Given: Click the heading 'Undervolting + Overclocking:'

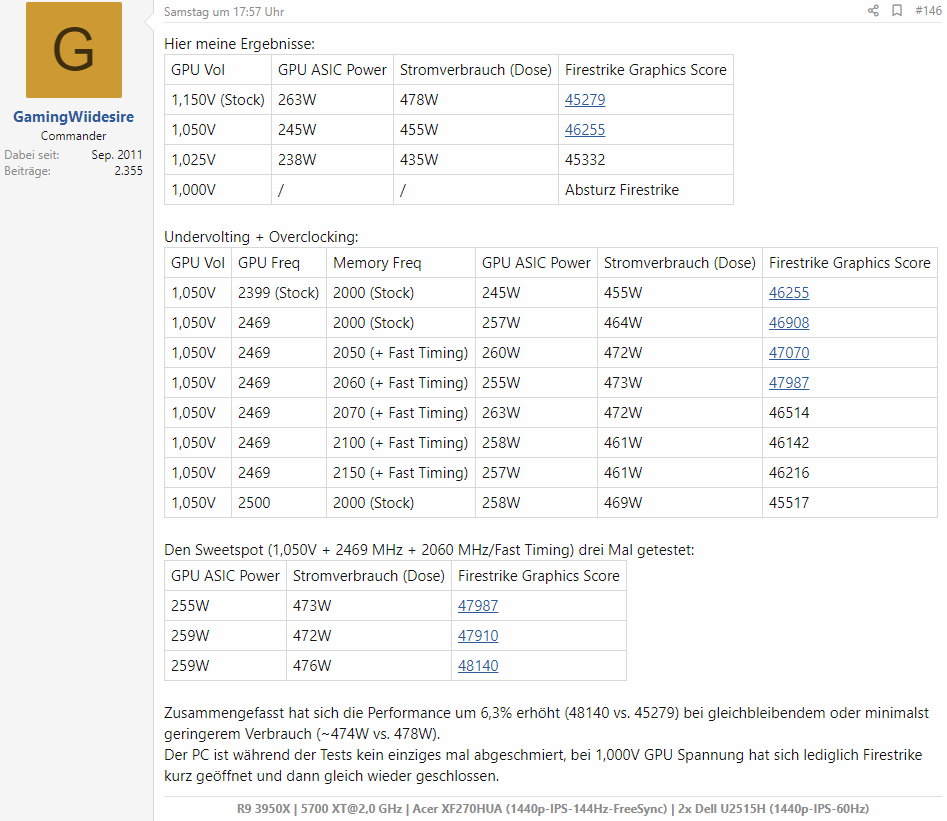Looking at the screenshot, I should (x=261, y=237).
